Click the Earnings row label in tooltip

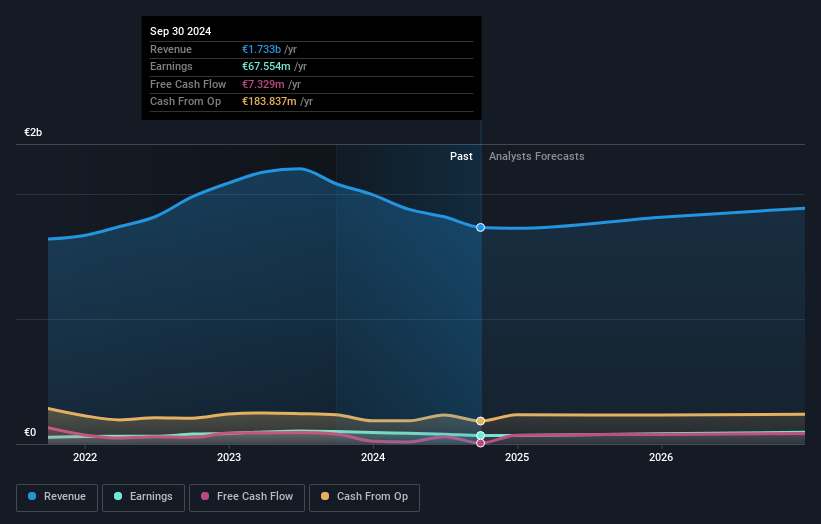tap(171, 66)
